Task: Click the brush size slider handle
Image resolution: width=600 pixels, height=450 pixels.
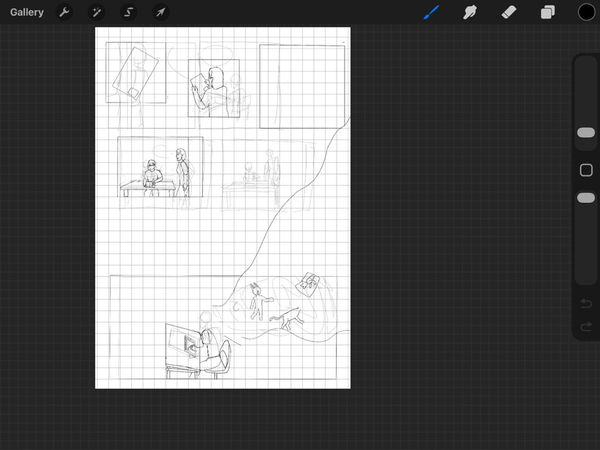Action: 586,132
